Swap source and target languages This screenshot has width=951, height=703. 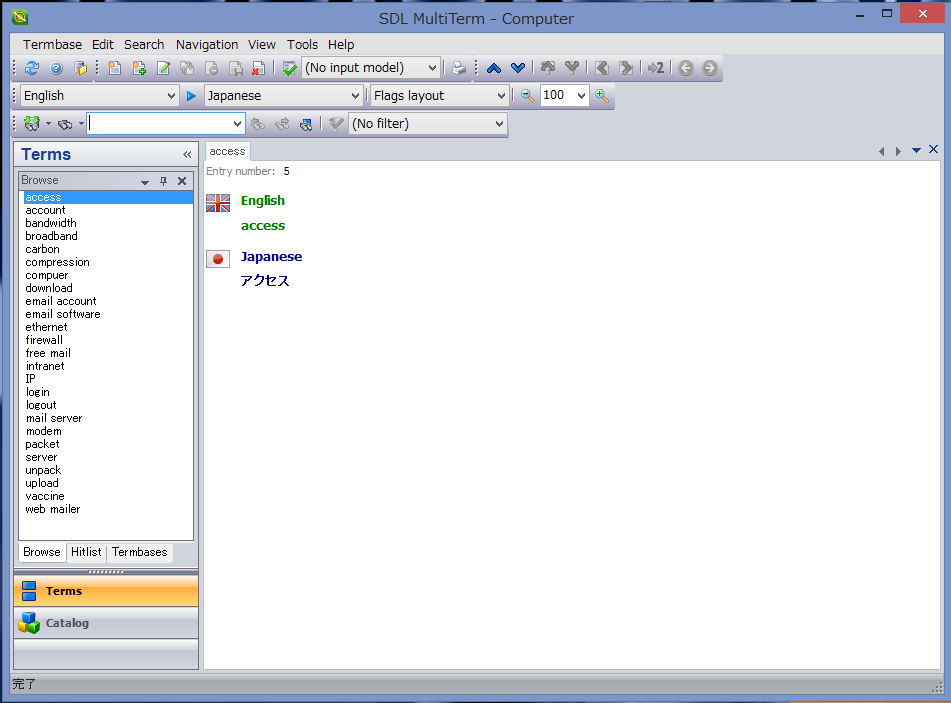pos(190,95)
